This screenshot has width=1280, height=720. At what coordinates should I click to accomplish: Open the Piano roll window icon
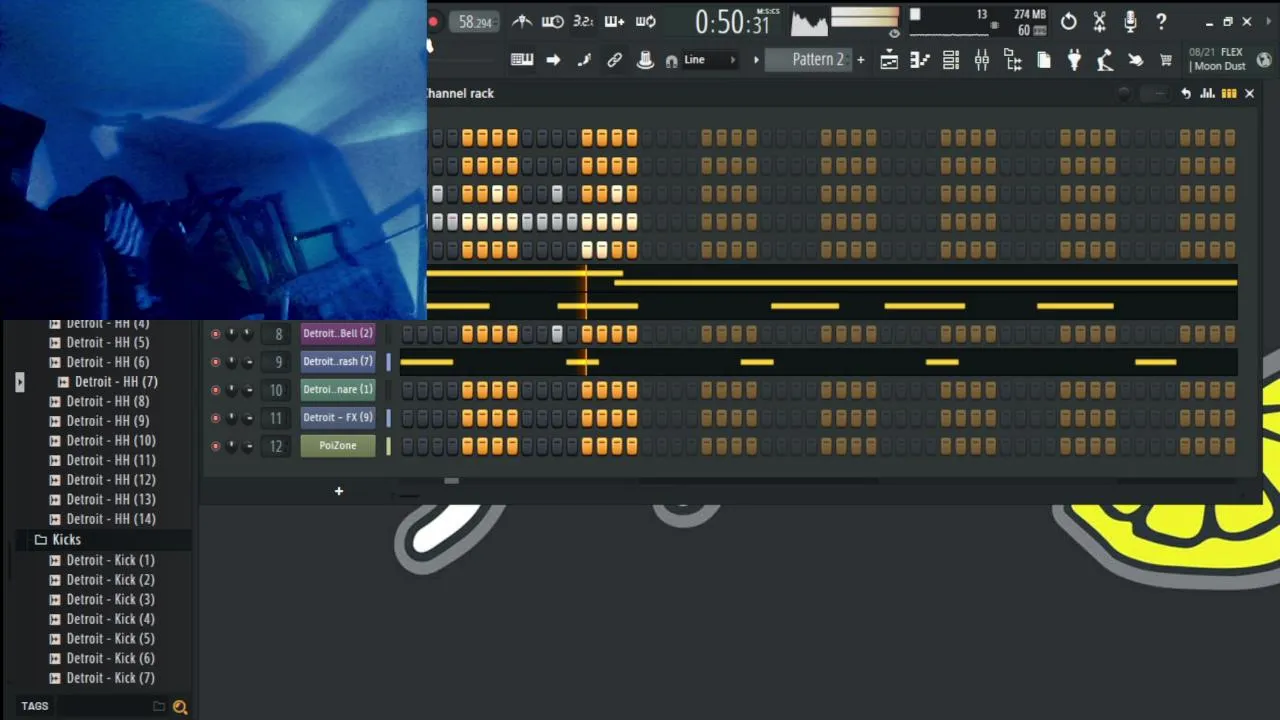pos(920,60)
